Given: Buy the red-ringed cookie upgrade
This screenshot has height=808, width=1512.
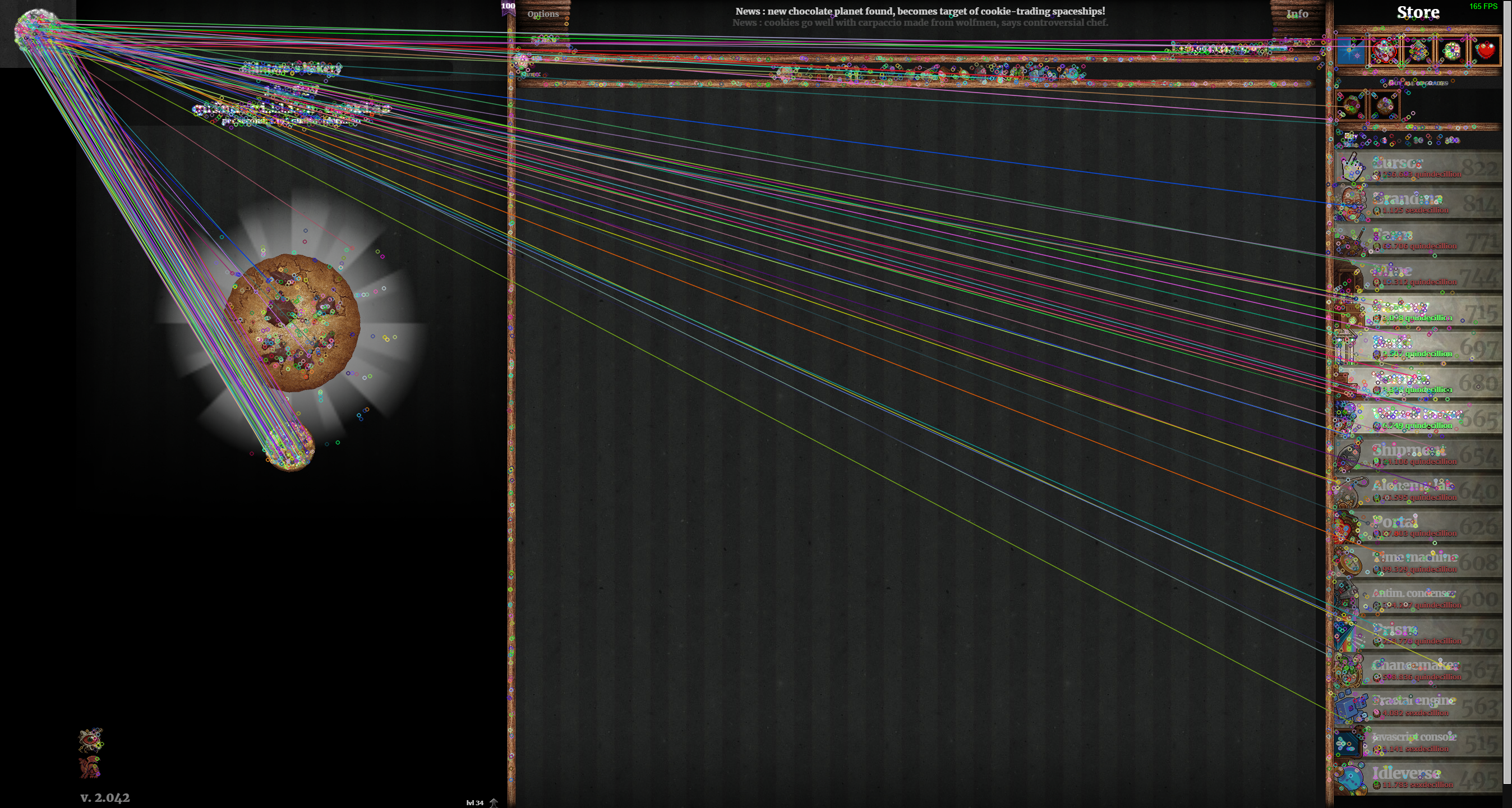Looking at the screenshot, I should tap(1385, 52).
